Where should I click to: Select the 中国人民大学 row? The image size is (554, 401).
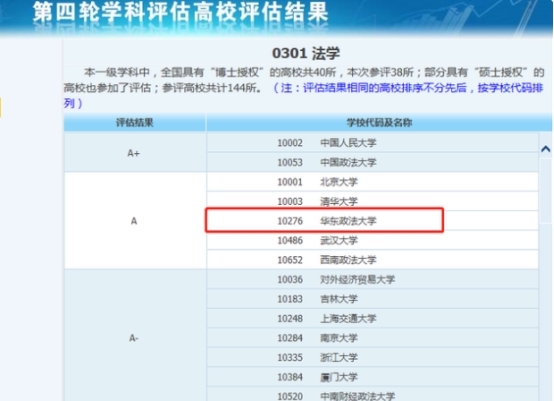(372, 143)
